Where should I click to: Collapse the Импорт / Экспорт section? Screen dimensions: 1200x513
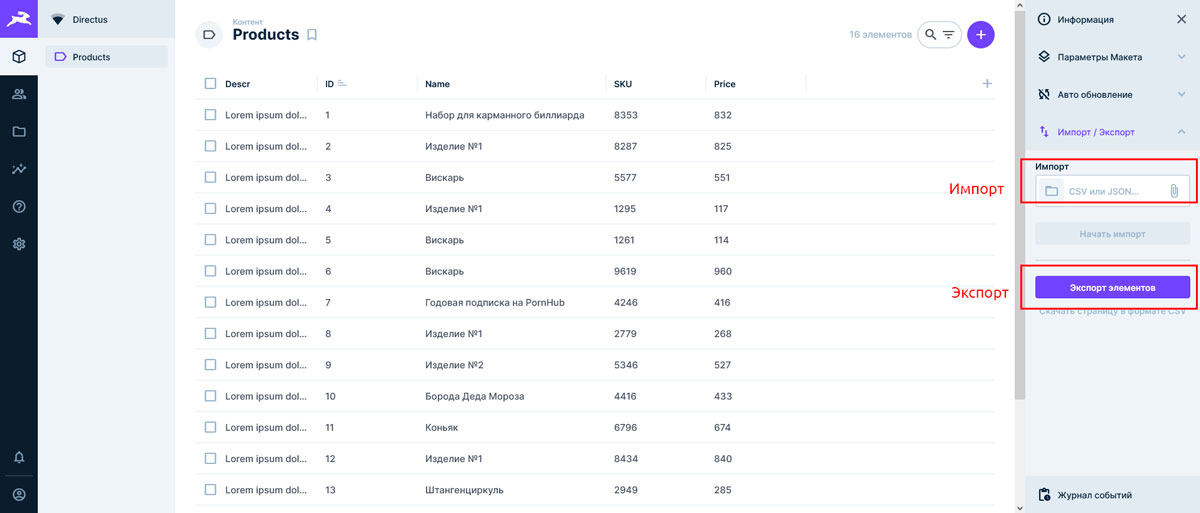(x=1182, y=132)
